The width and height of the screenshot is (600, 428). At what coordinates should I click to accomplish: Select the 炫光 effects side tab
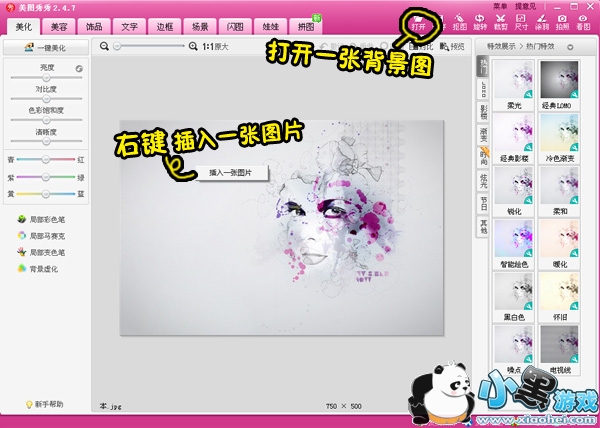(484, 181)
